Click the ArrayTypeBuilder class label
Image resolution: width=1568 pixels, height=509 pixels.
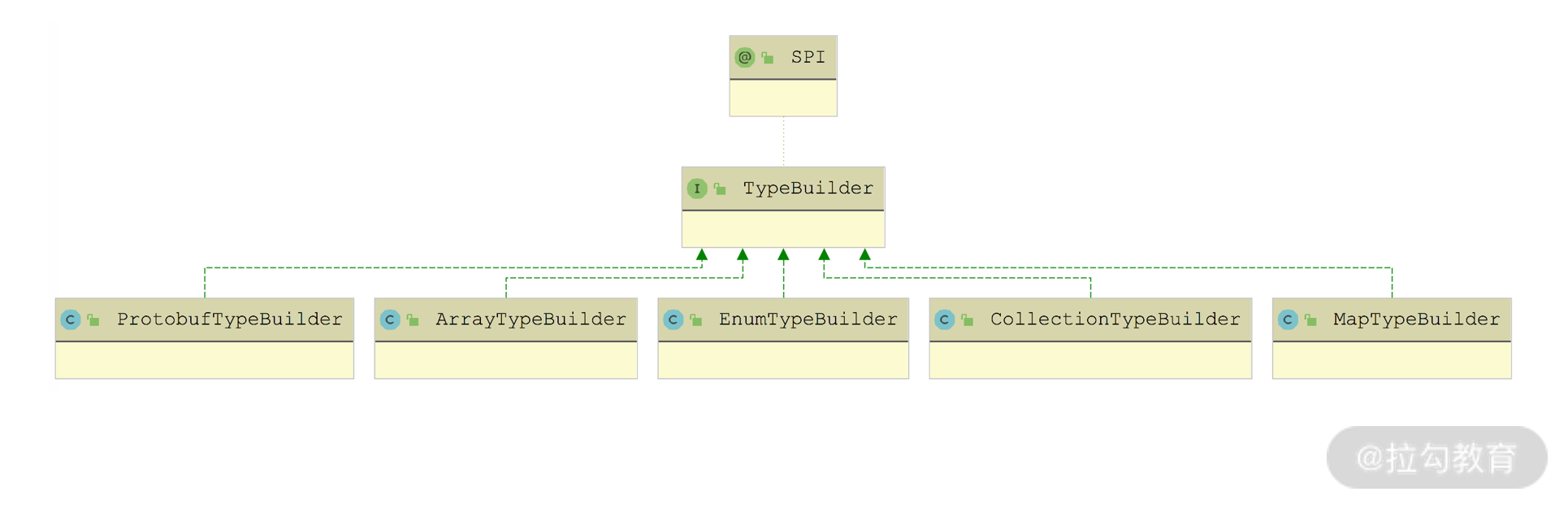531,320
